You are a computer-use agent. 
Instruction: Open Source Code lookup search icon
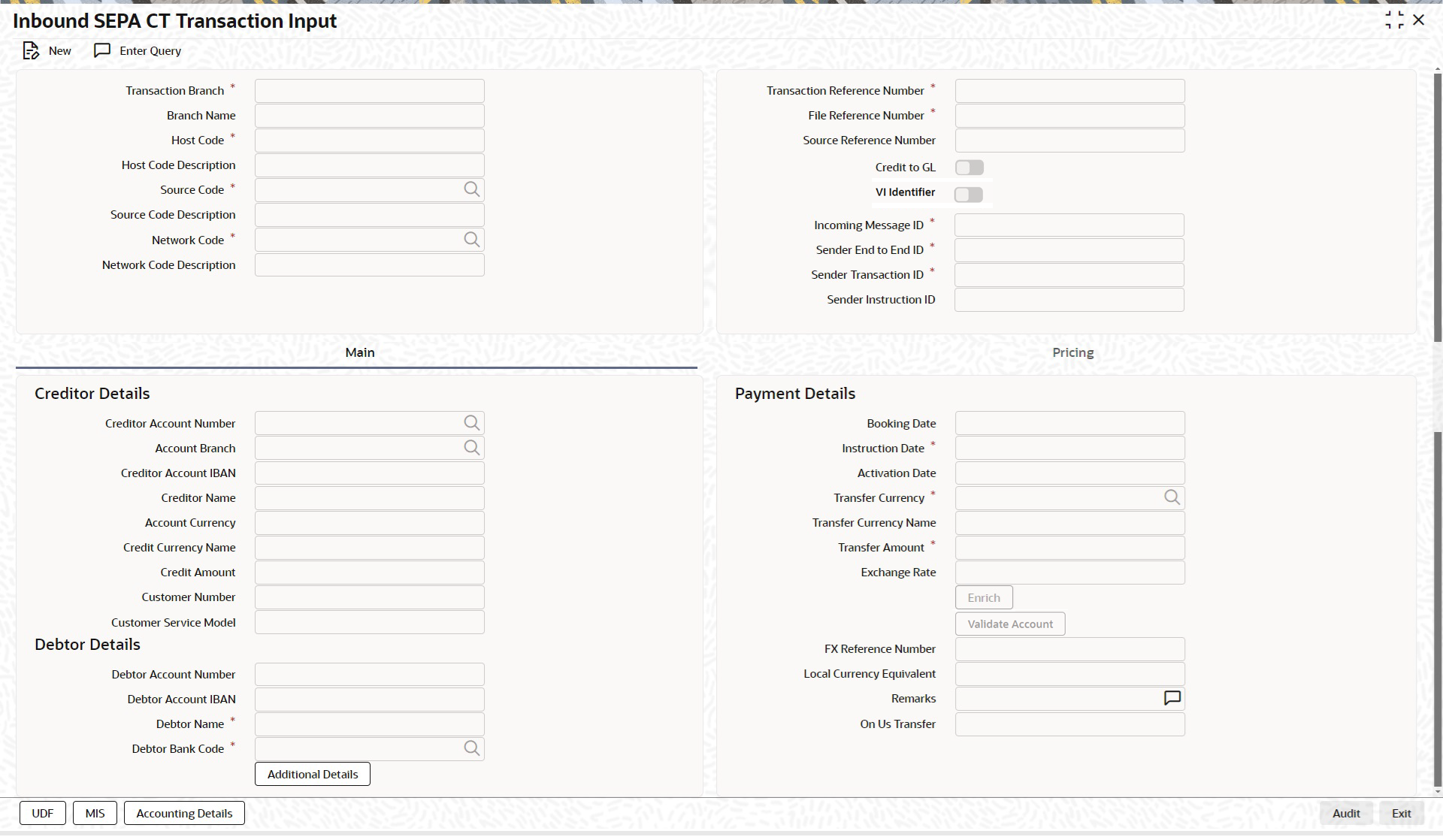[471, 190]
